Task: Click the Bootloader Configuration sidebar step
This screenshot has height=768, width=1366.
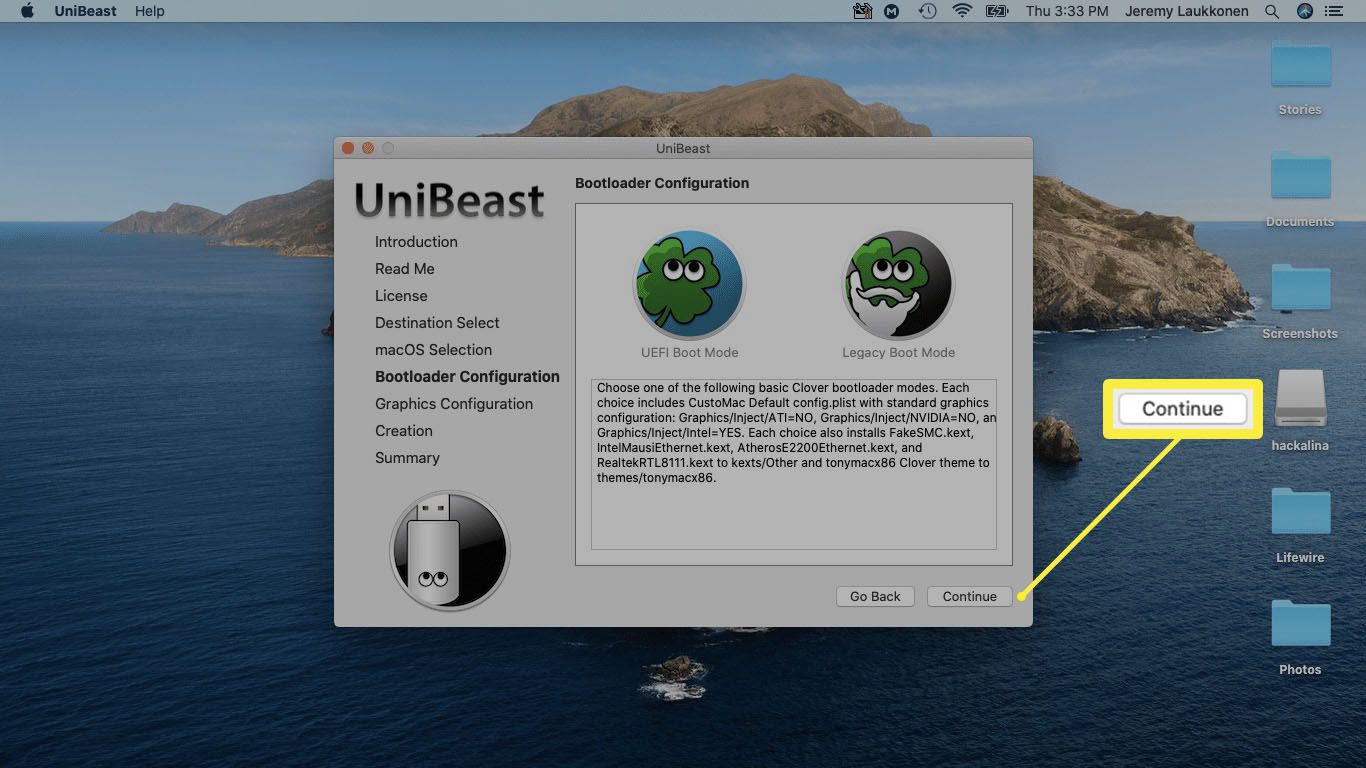Action: 467,377
